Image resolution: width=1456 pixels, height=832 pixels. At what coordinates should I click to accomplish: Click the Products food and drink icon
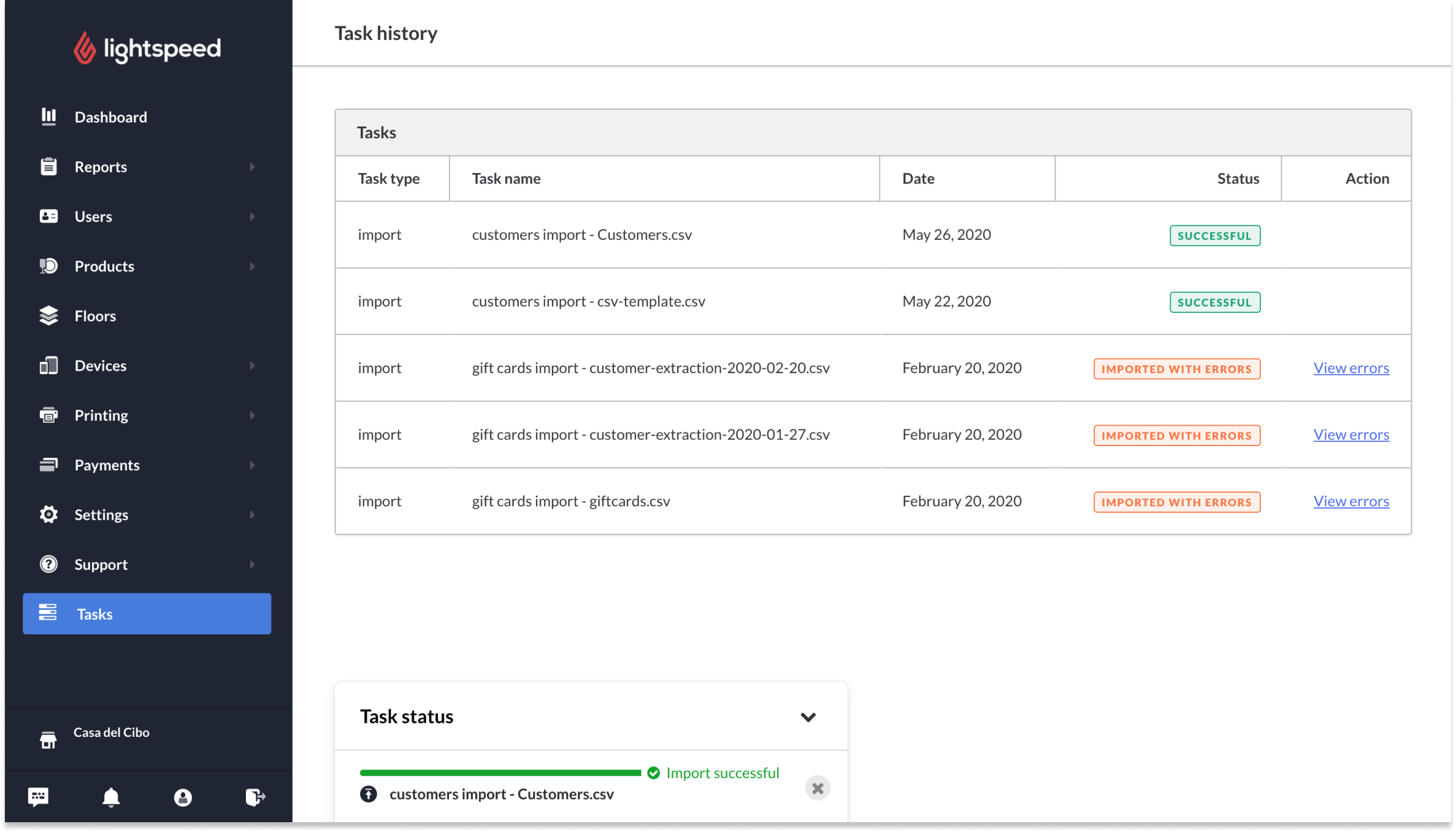tap(48, 266)
